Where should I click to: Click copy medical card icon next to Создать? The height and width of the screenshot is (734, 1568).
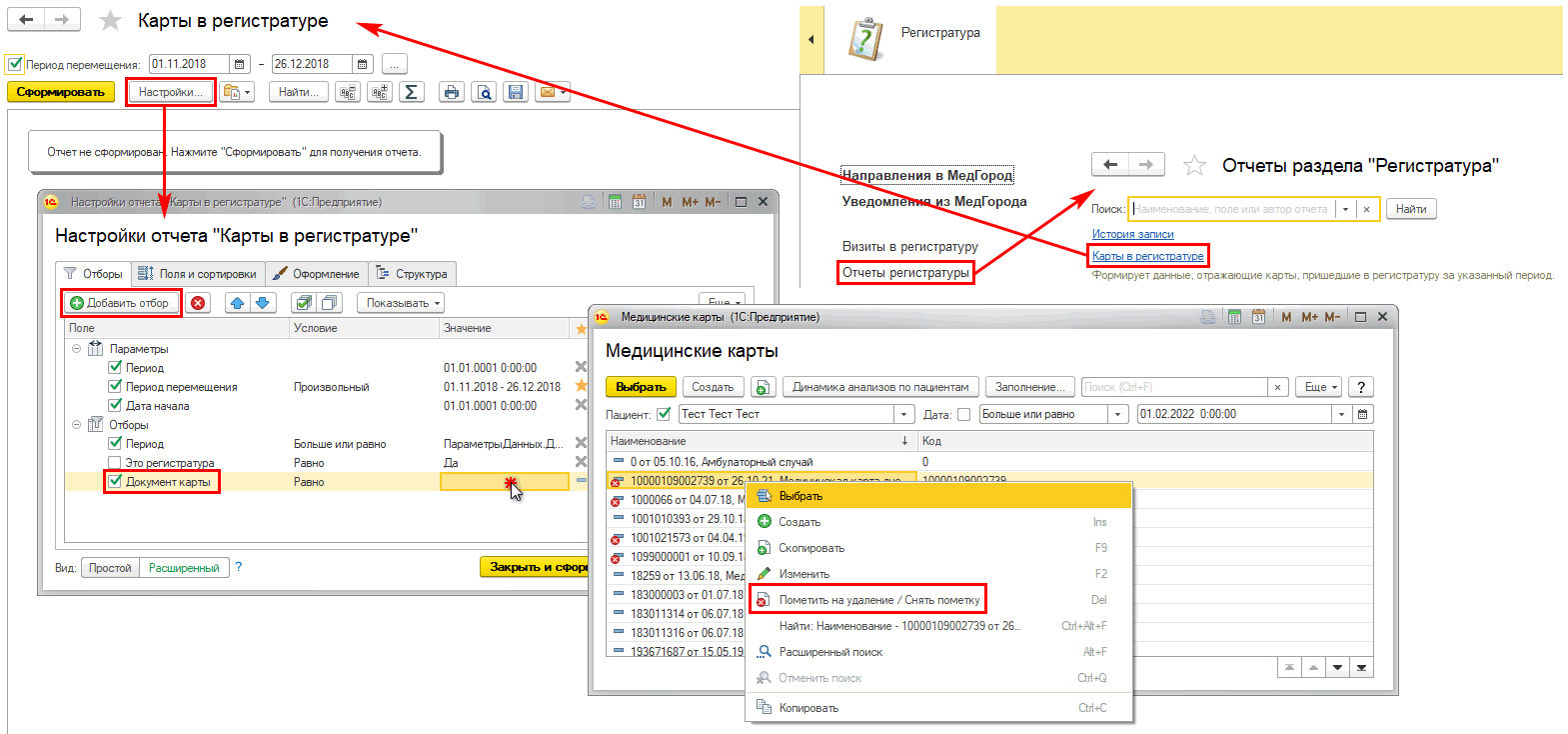click(763, 387)
